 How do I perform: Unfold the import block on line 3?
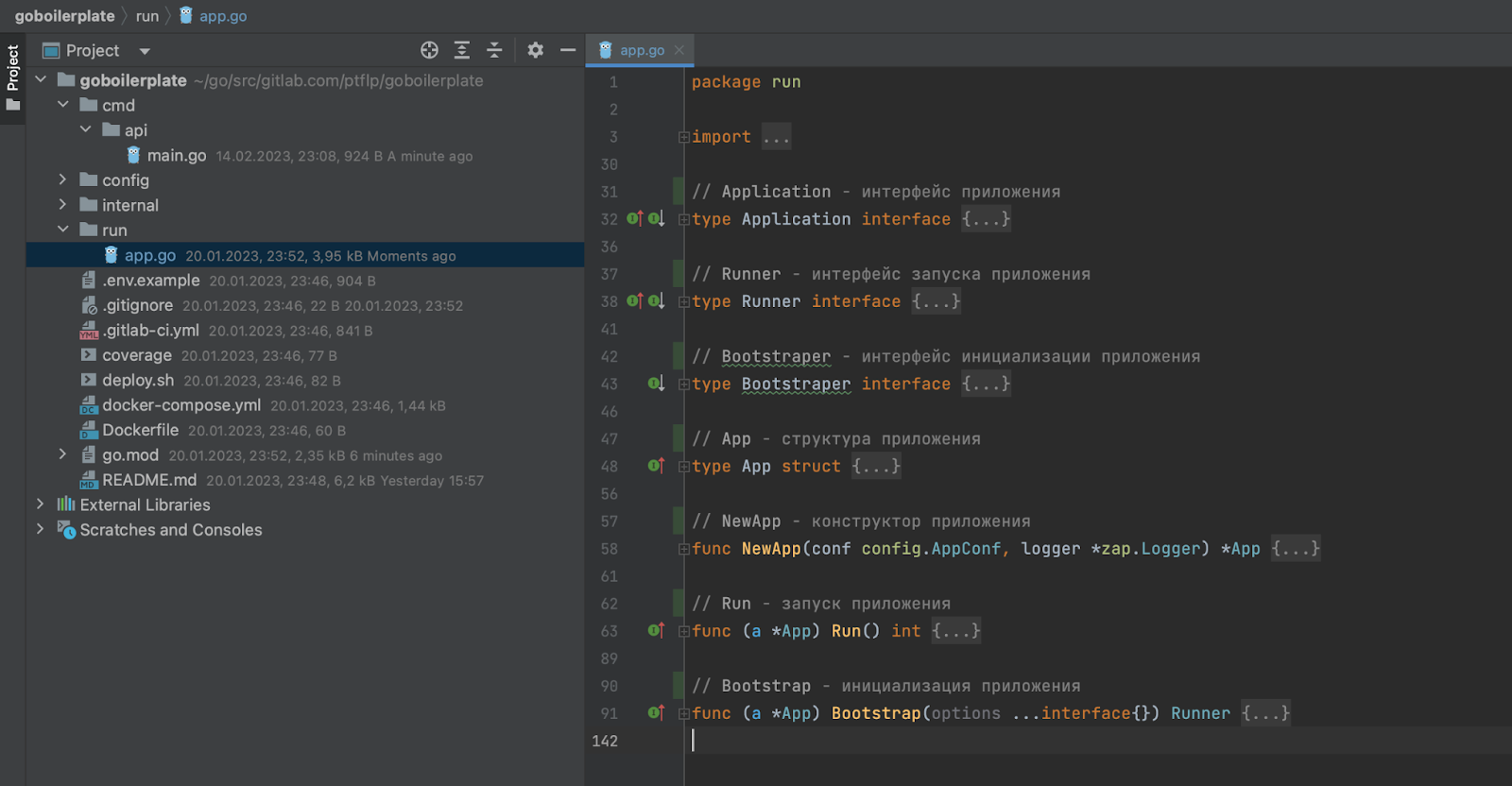point(683,138)
